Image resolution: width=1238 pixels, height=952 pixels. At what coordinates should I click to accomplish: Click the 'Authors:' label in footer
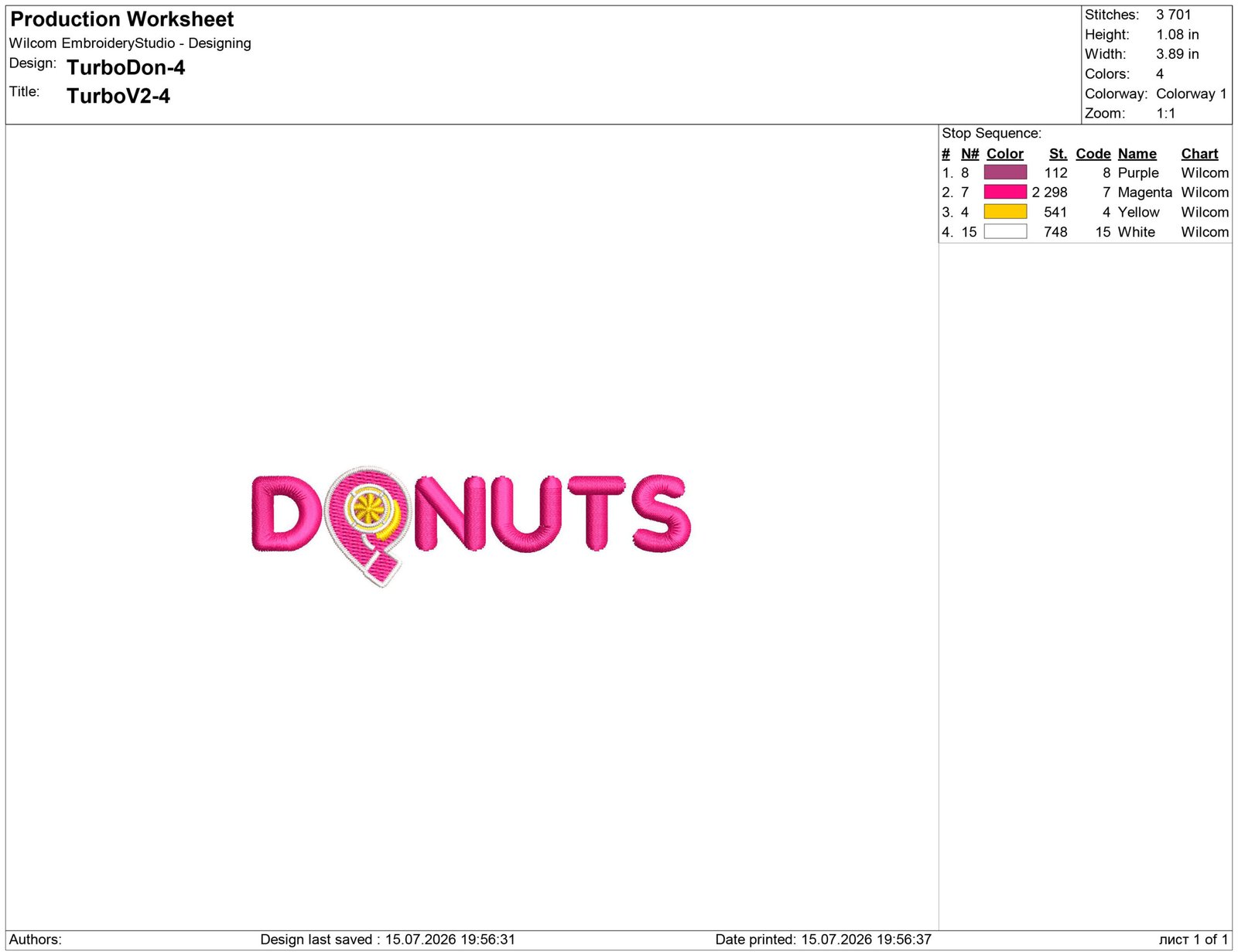click(x=36, y=940)
